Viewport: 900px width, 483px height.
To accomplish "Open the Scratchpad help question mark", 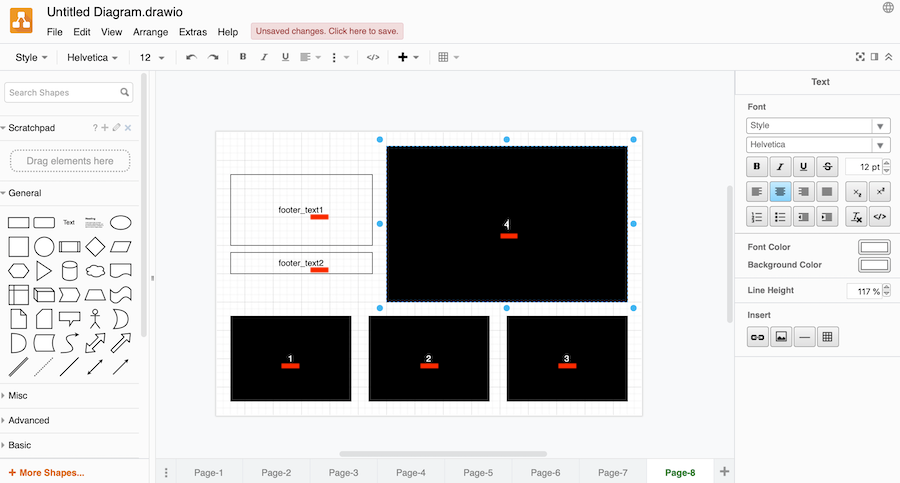I will coord(95,127).
